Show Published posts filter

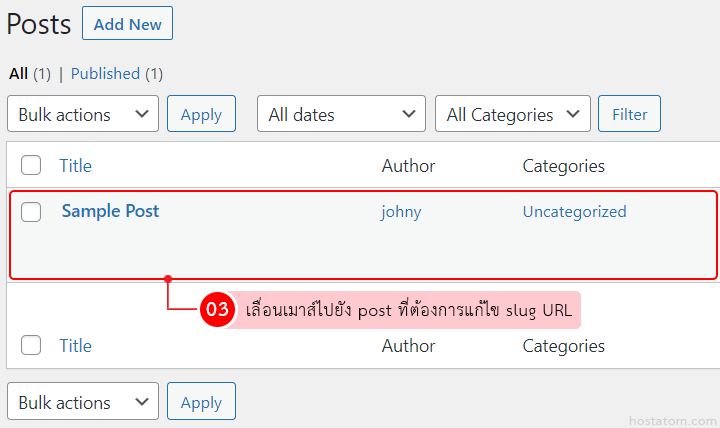pyautogui.click(x=105, y=73)
